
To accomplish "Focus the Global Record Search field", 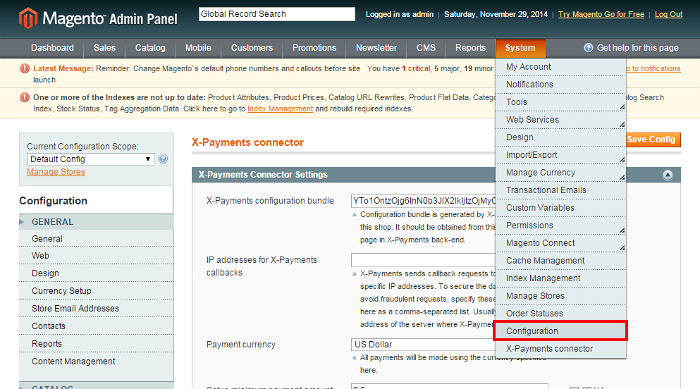I will 277,14.
